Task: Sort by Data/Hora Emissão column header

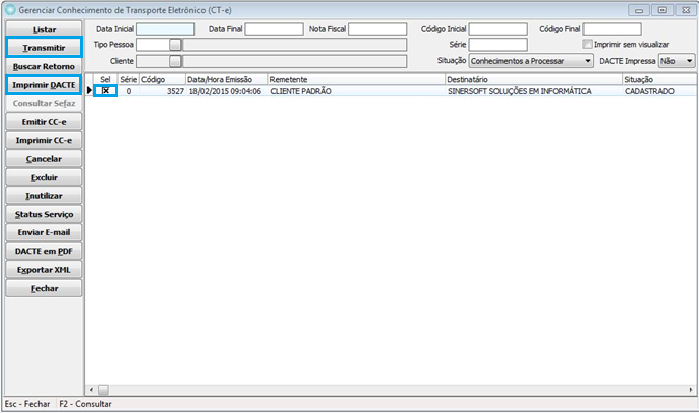Action: tap(226, 78)
